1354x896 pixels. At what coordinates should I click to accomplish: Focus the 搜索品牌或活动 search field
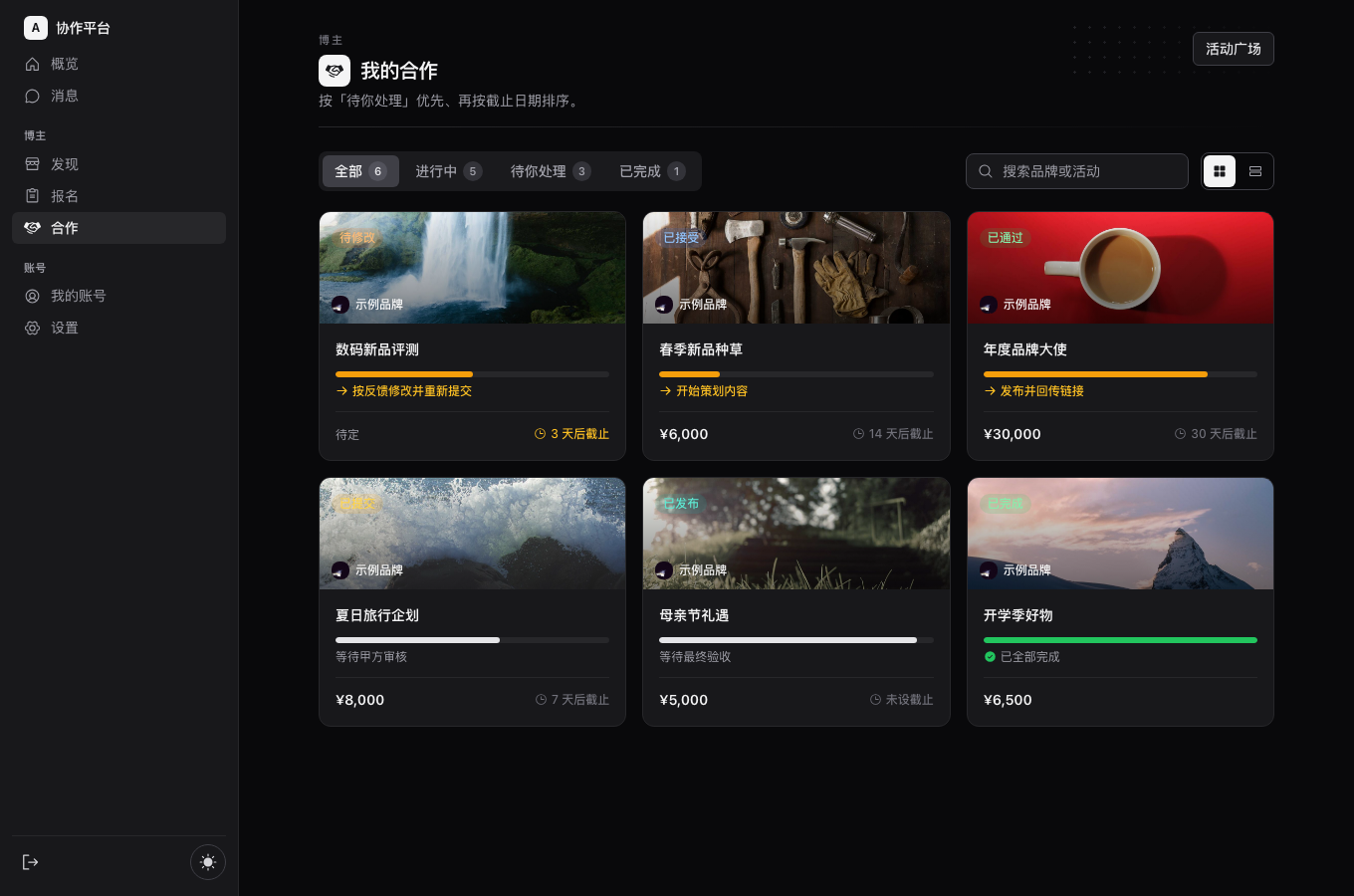pyautogui.click(x=1077, y=171)
